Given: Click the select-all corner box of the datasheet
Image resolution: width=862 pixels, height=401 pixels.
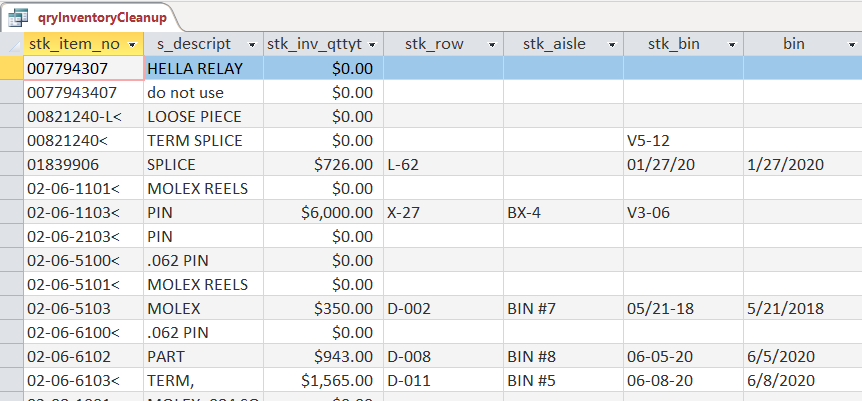Looking at the screenshot, I should point(12,44).
